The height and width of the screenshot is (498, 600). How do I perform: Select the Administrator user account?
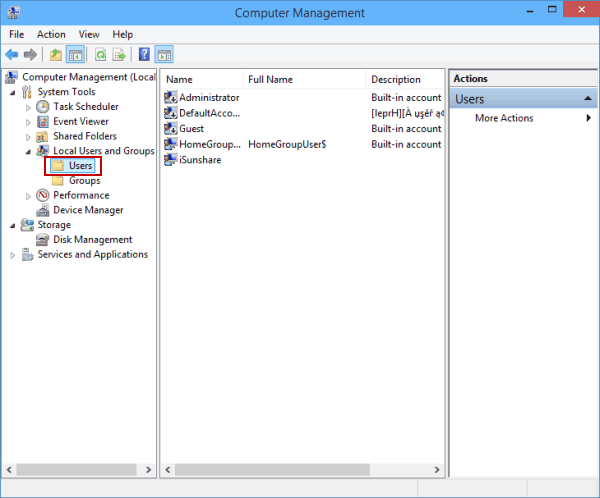(208, 98)
